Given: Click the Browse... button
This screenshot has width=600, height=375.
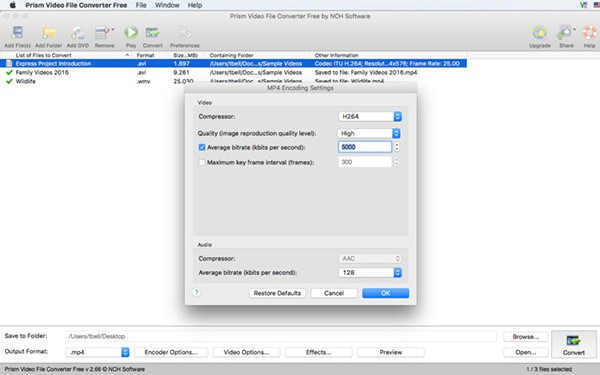Looking at the screenshot, I should point(525,337).
